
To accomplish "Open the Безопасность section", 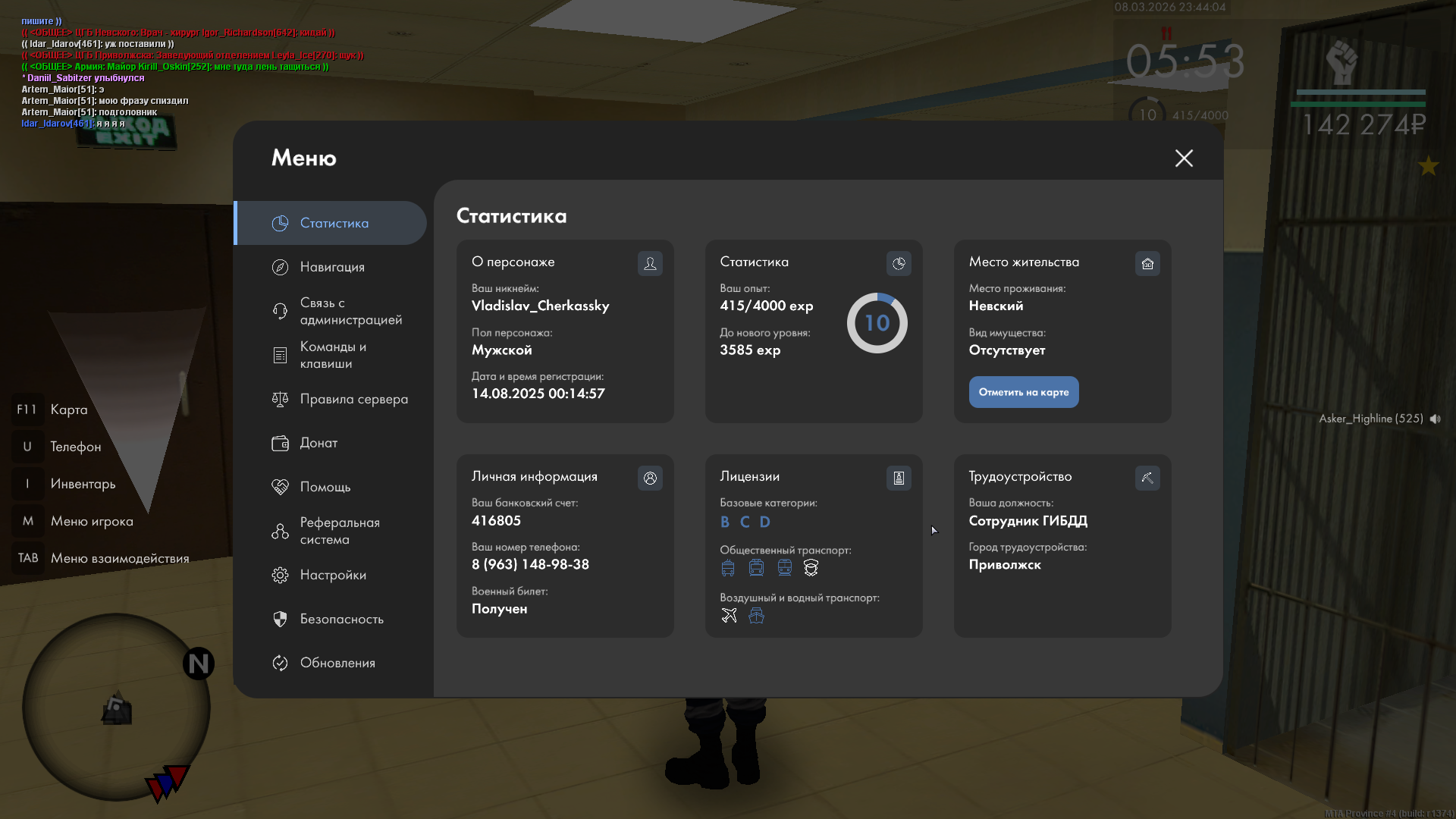I will pyautogui.click(x=341, y=619).
